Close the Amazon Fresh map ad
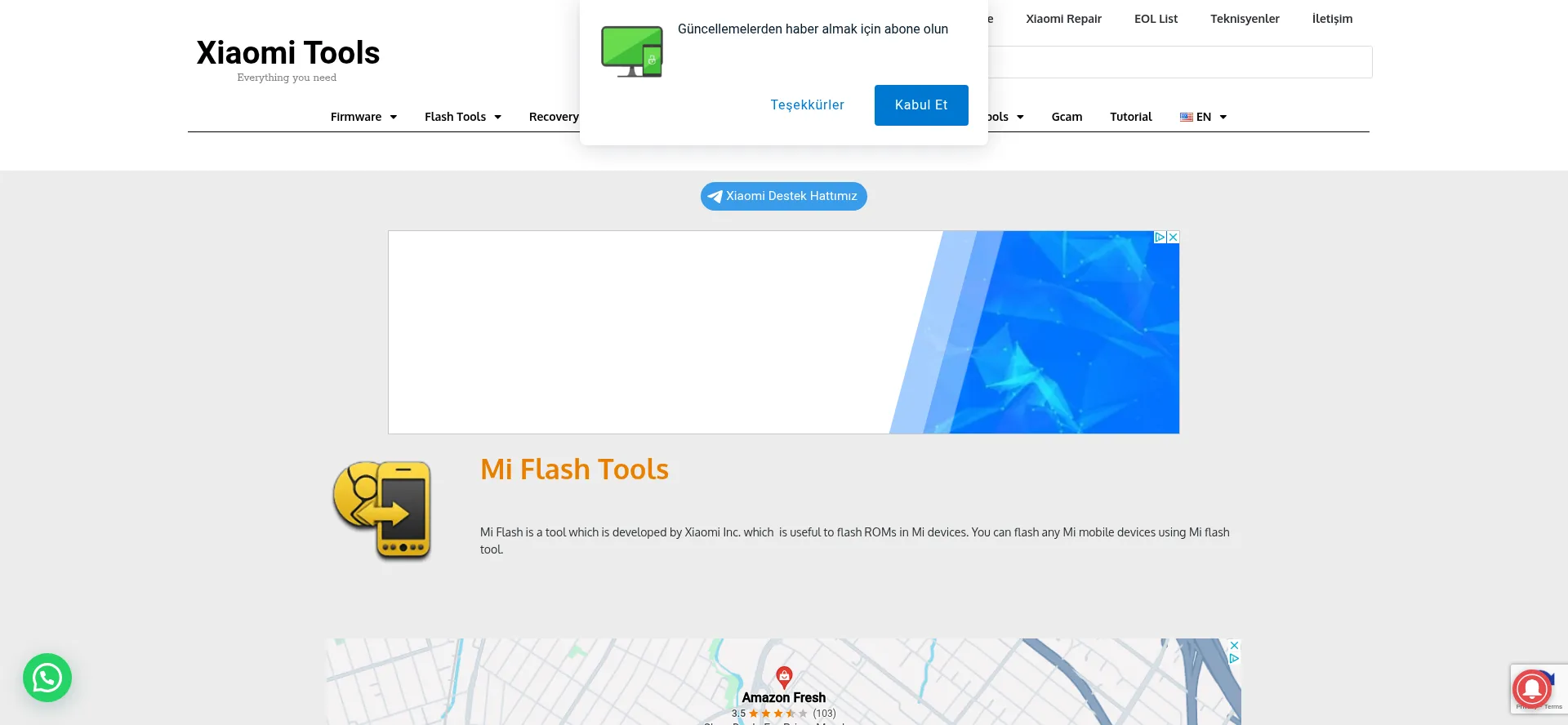The height and width of the screenshot is (725, 1568). coord(1234,645)
